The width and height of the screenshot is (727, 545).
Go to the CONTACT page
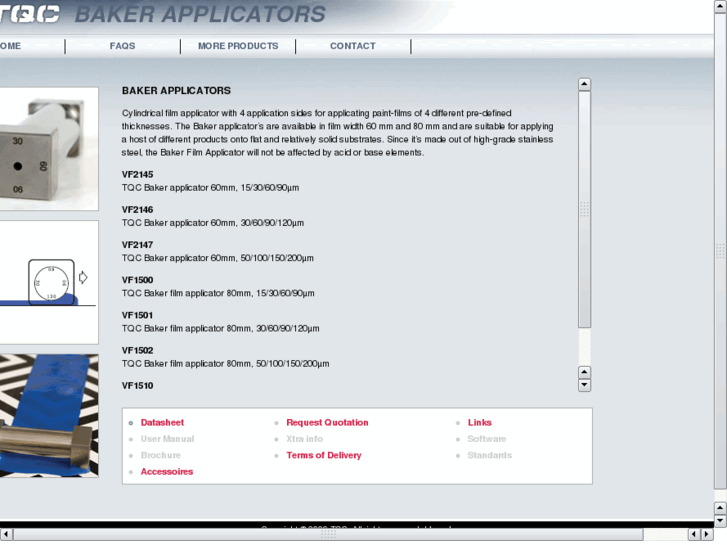pos(352,46)
